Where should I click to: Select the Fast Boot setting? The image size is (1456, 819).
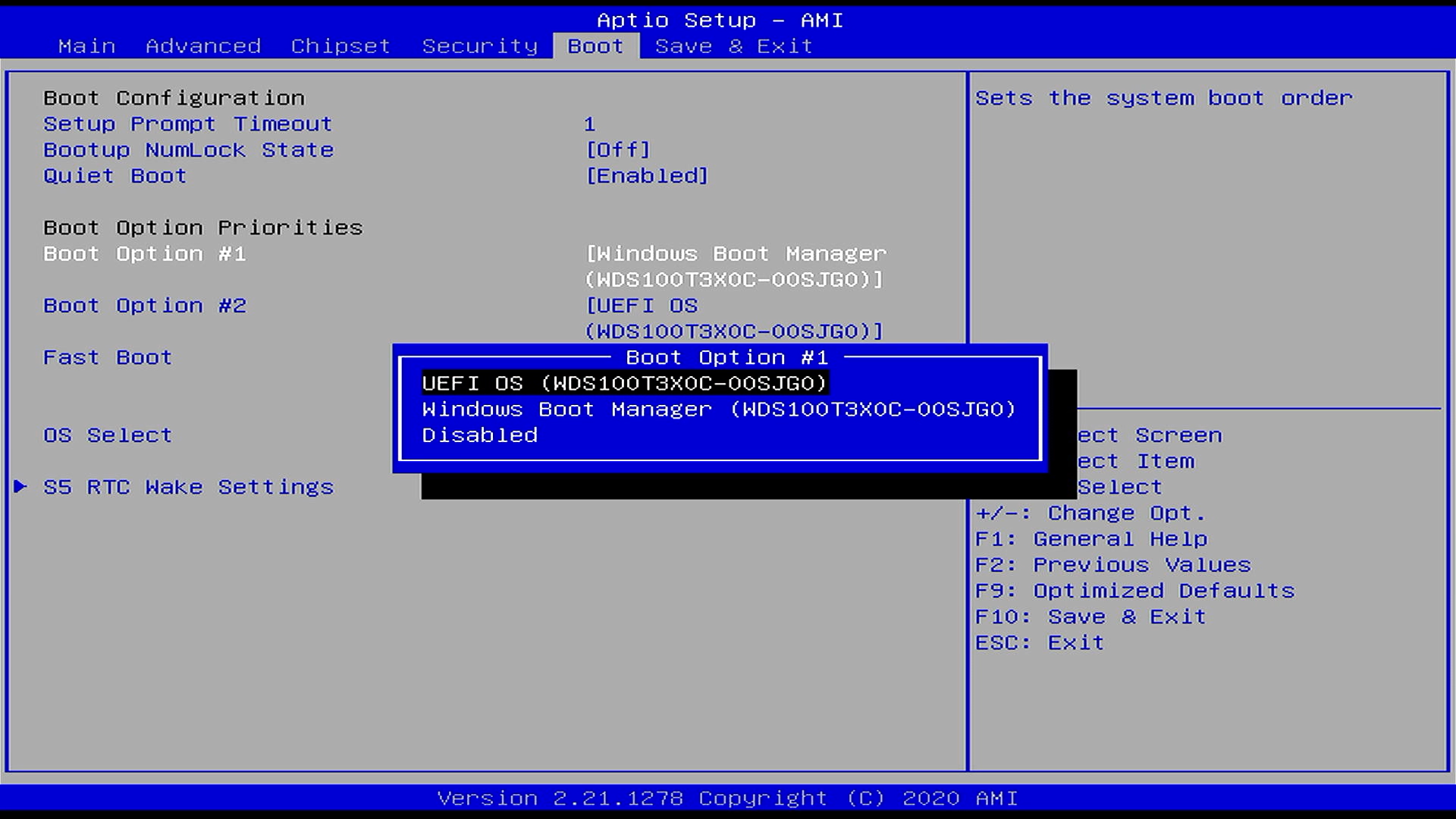click(108, 357)
